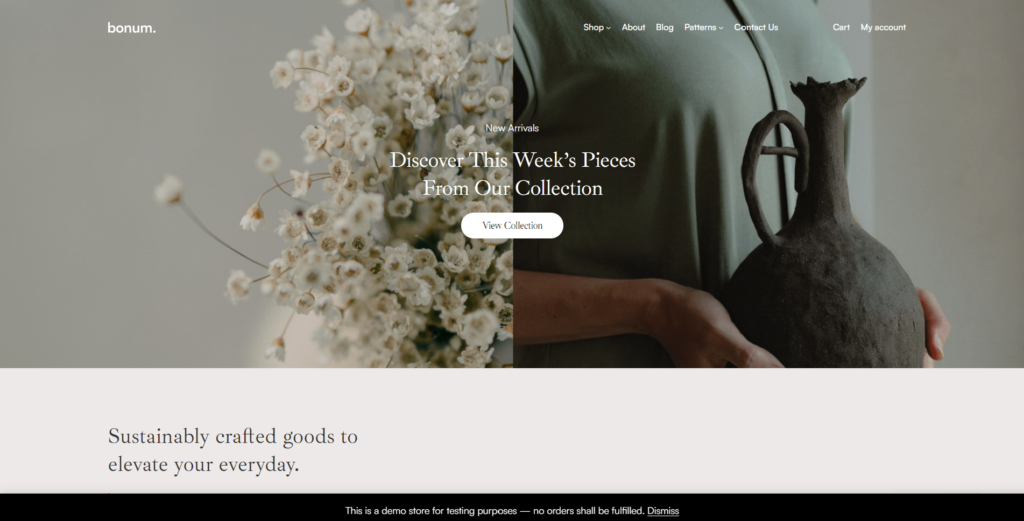Screen dimensions: 1024x521
Task: Click the New Arrivals label
Action: click(x=512, y=128)
